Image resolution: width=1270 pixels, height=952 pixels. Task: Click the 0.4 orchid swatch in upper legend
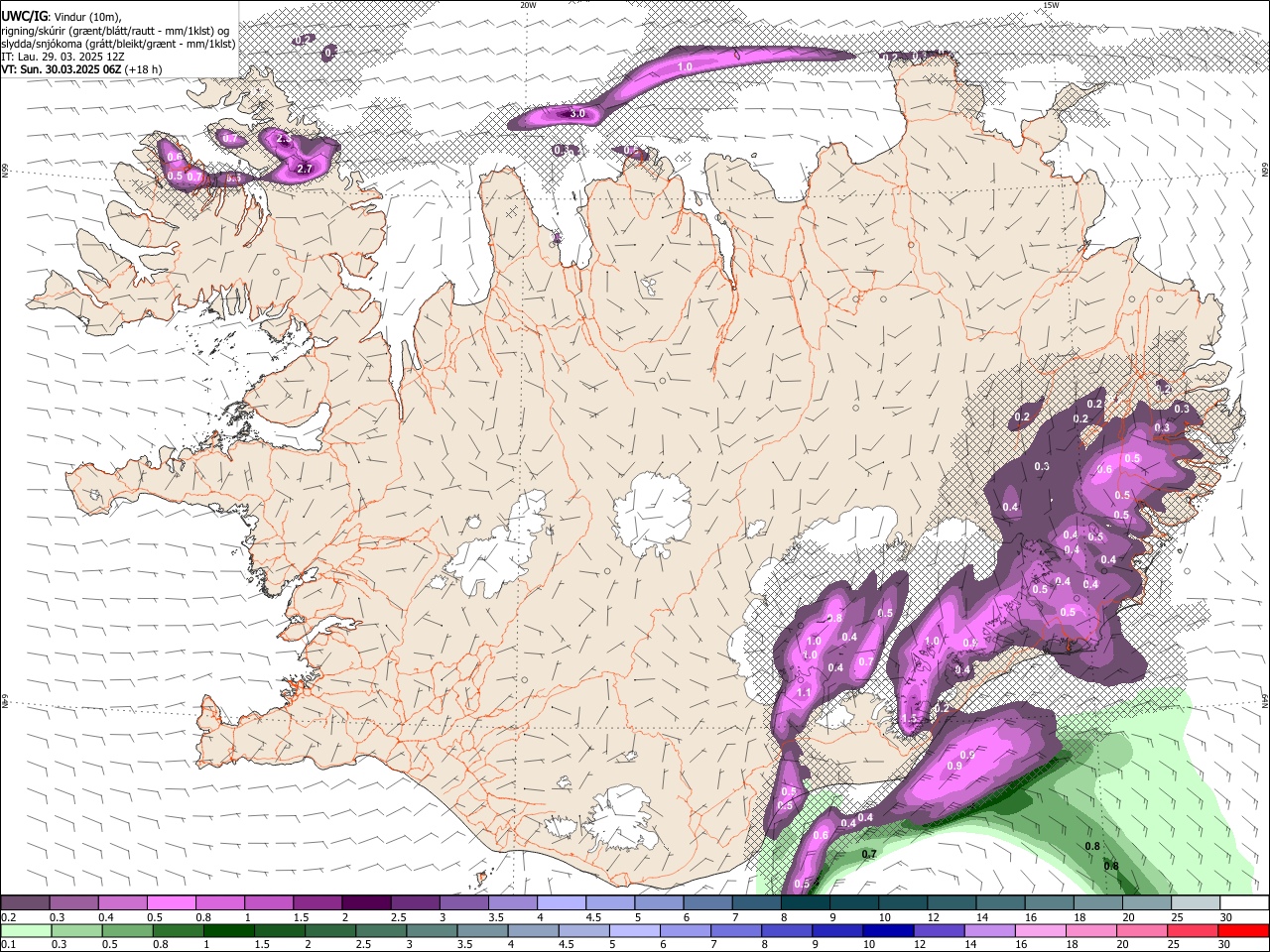pyautogui.click(x=122, y=903)
